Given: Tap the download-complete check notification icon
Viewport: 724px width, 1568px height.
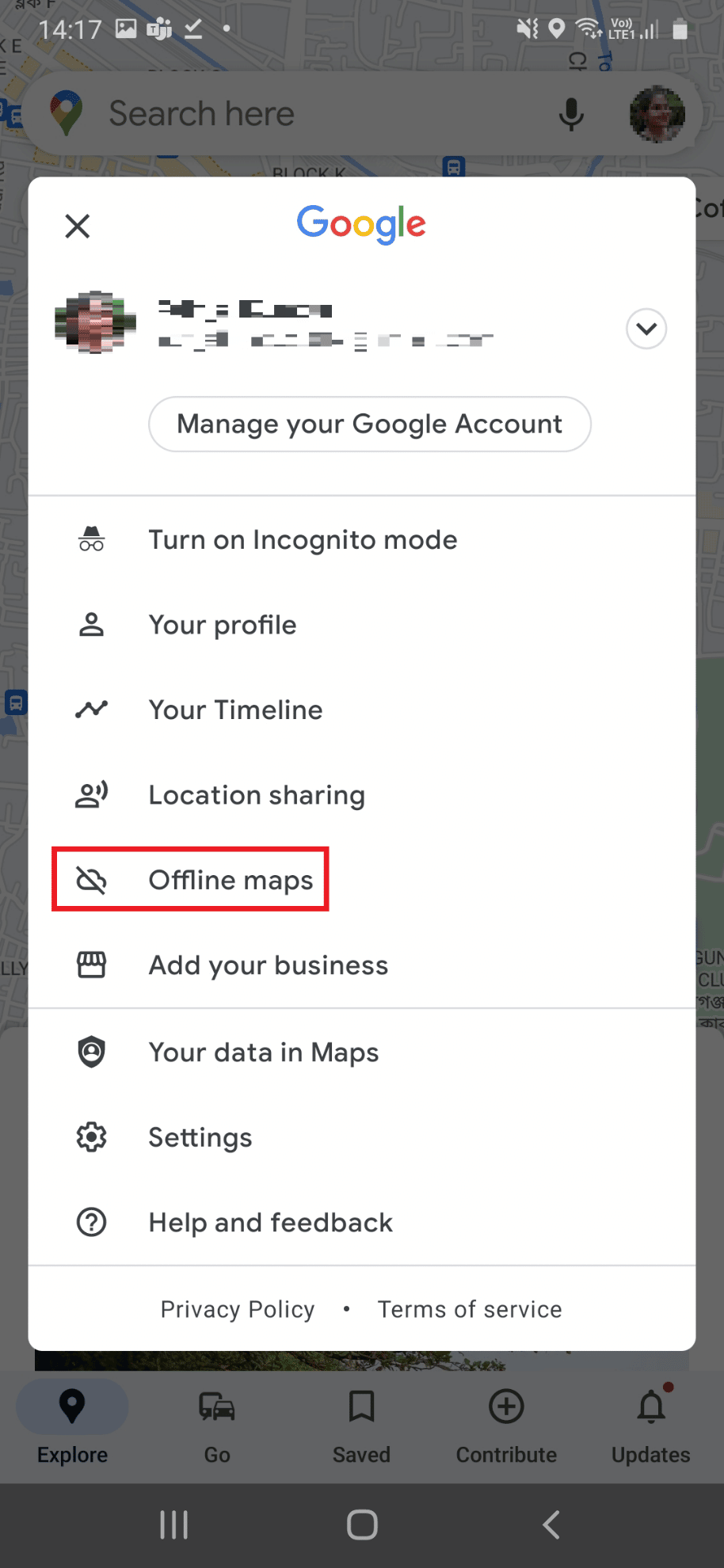Looking at the screenshot, I should [x=193, y=29].
